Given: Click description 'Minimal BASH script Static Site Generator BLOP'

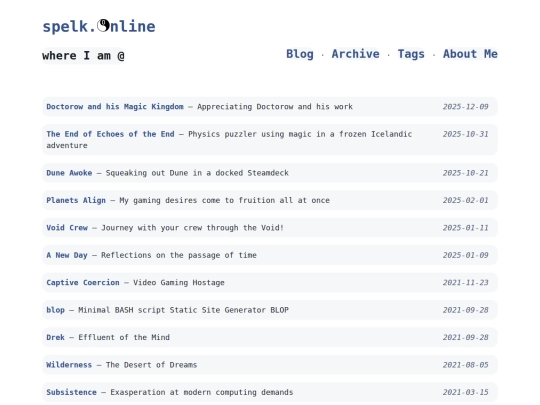Looking at the screenshot, I should coord(184,310).
